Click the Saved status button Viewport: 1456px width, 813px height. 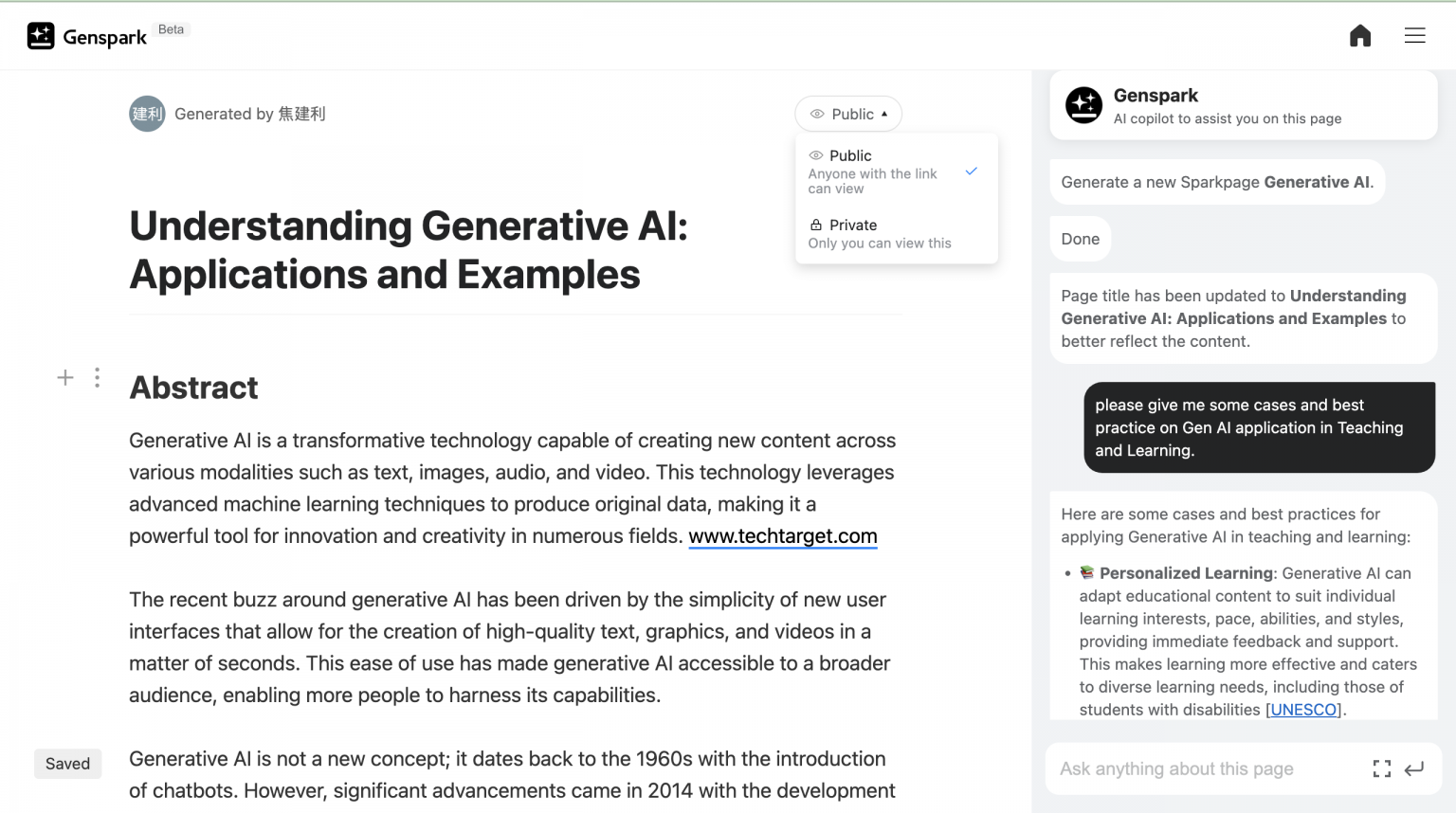click(x=67, y=764)
